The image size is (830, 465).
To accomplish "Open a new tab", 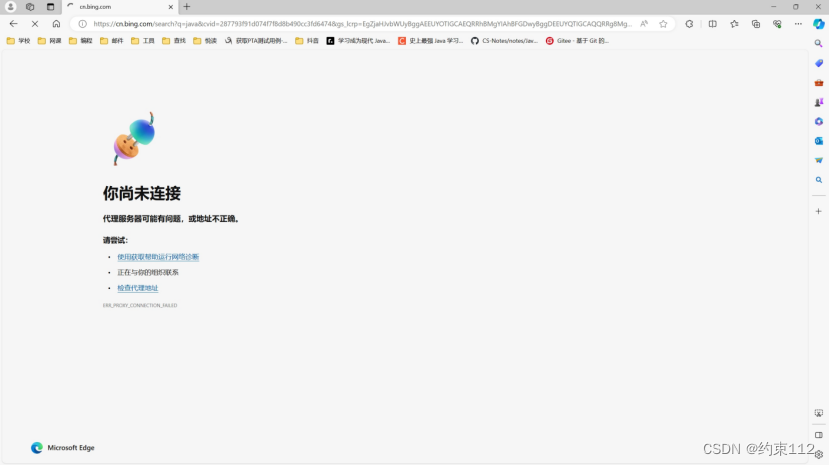I will pos(187,7).
